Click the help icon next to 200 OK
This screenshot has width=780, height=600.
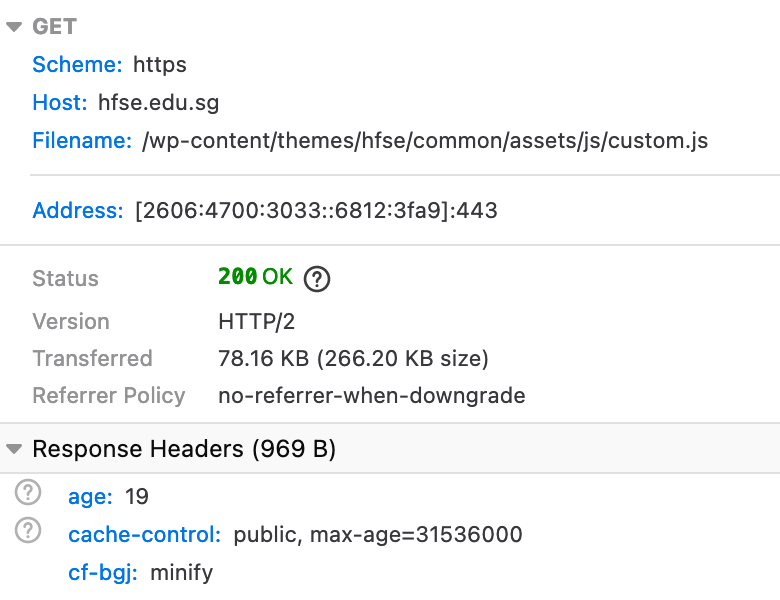tap(317, 278)
